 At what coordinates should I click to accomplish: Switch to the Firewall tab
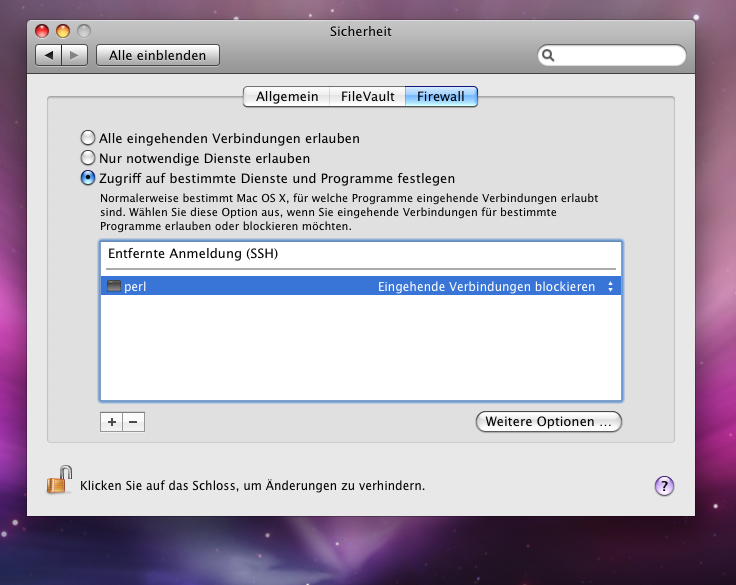(441, 97)
